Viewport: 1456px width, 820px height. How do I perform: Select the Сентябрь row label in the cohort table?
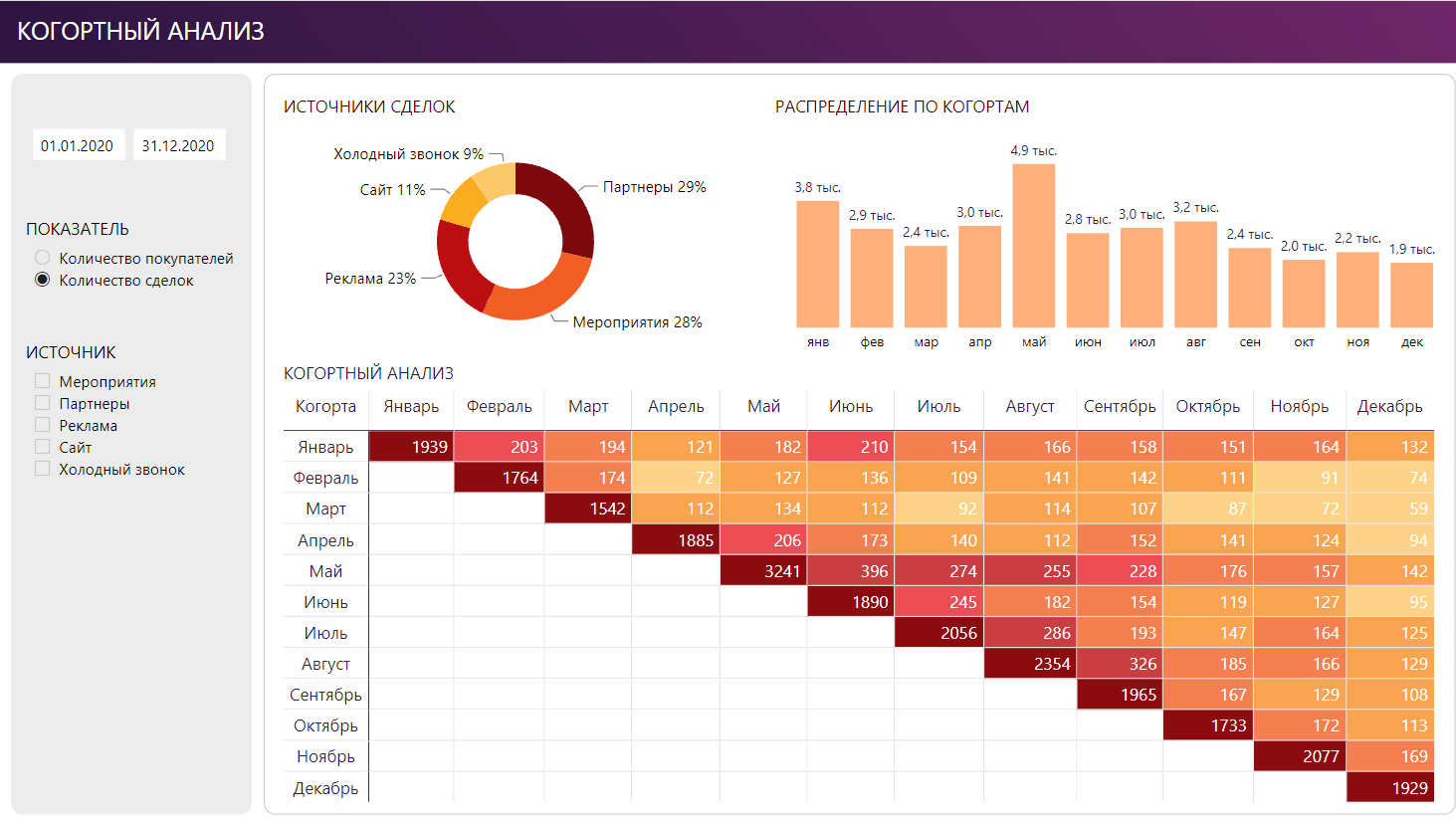point(325,695)
